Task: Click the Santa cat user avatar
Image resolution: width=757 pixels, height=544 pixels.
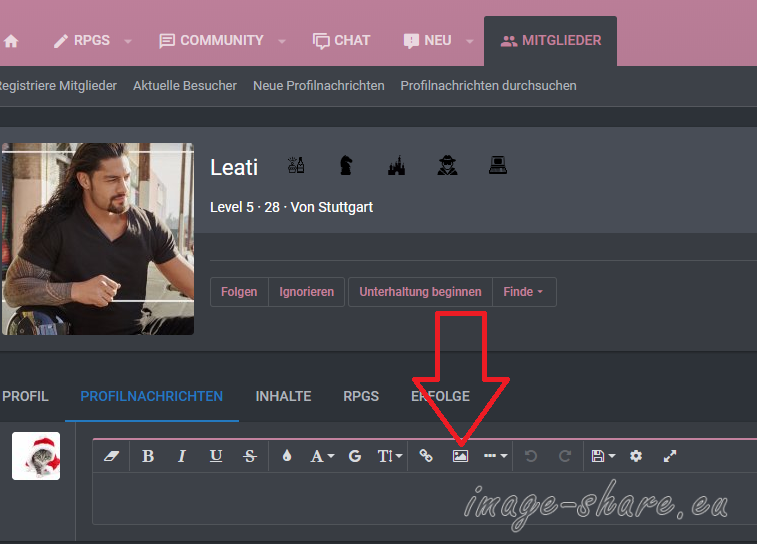Action: click(36, 456)
